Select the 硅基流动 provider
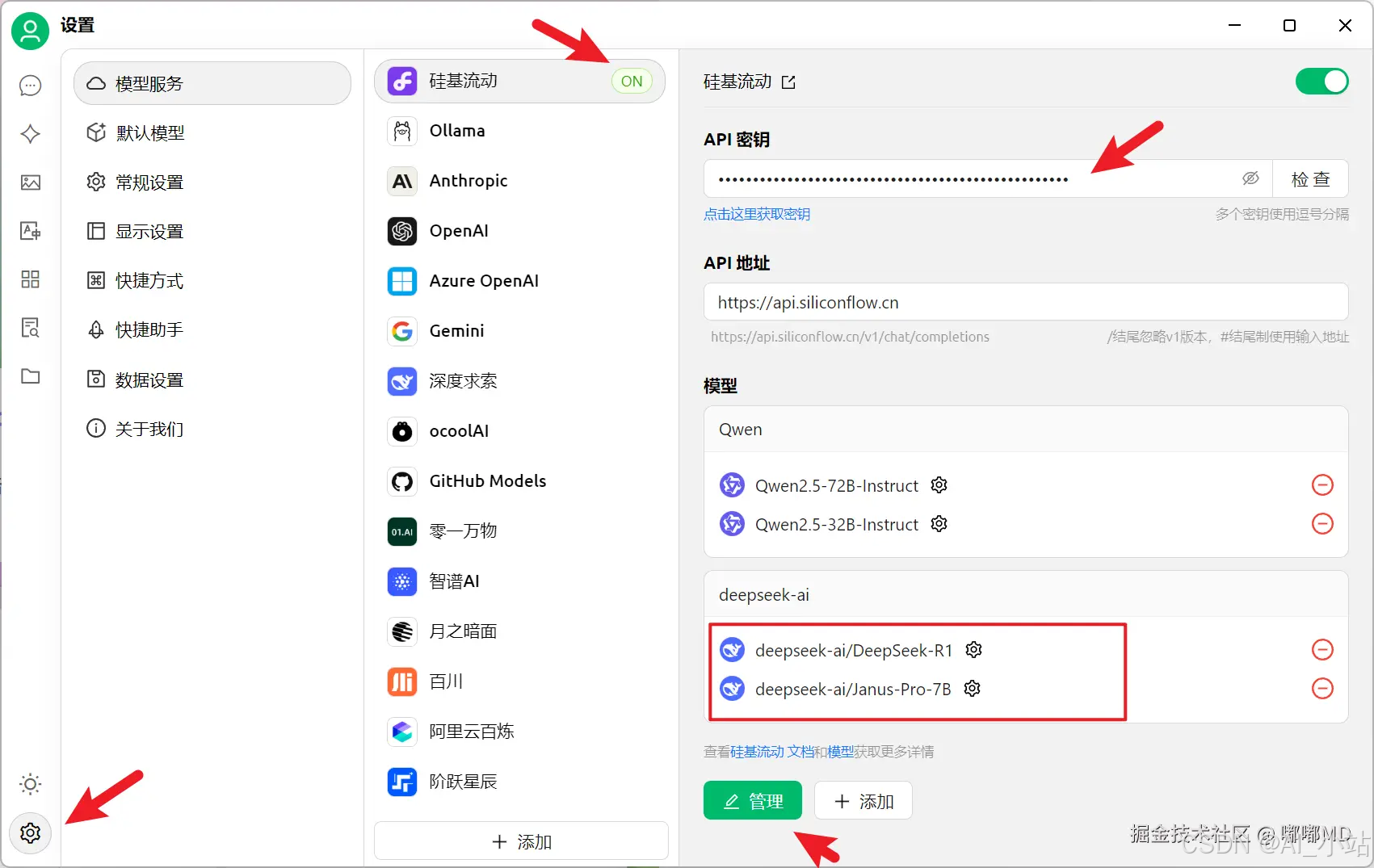 [x=519, y=81]
